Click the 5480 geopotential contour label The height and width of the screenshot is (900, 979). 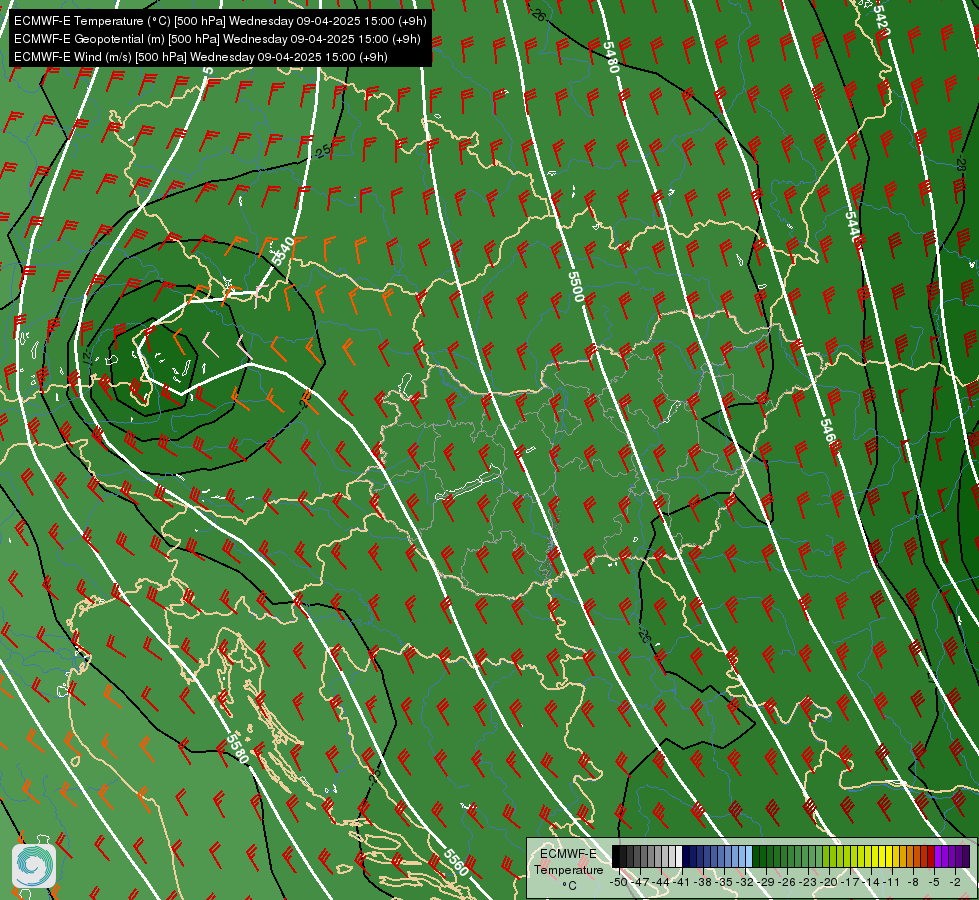coord(611,57)
